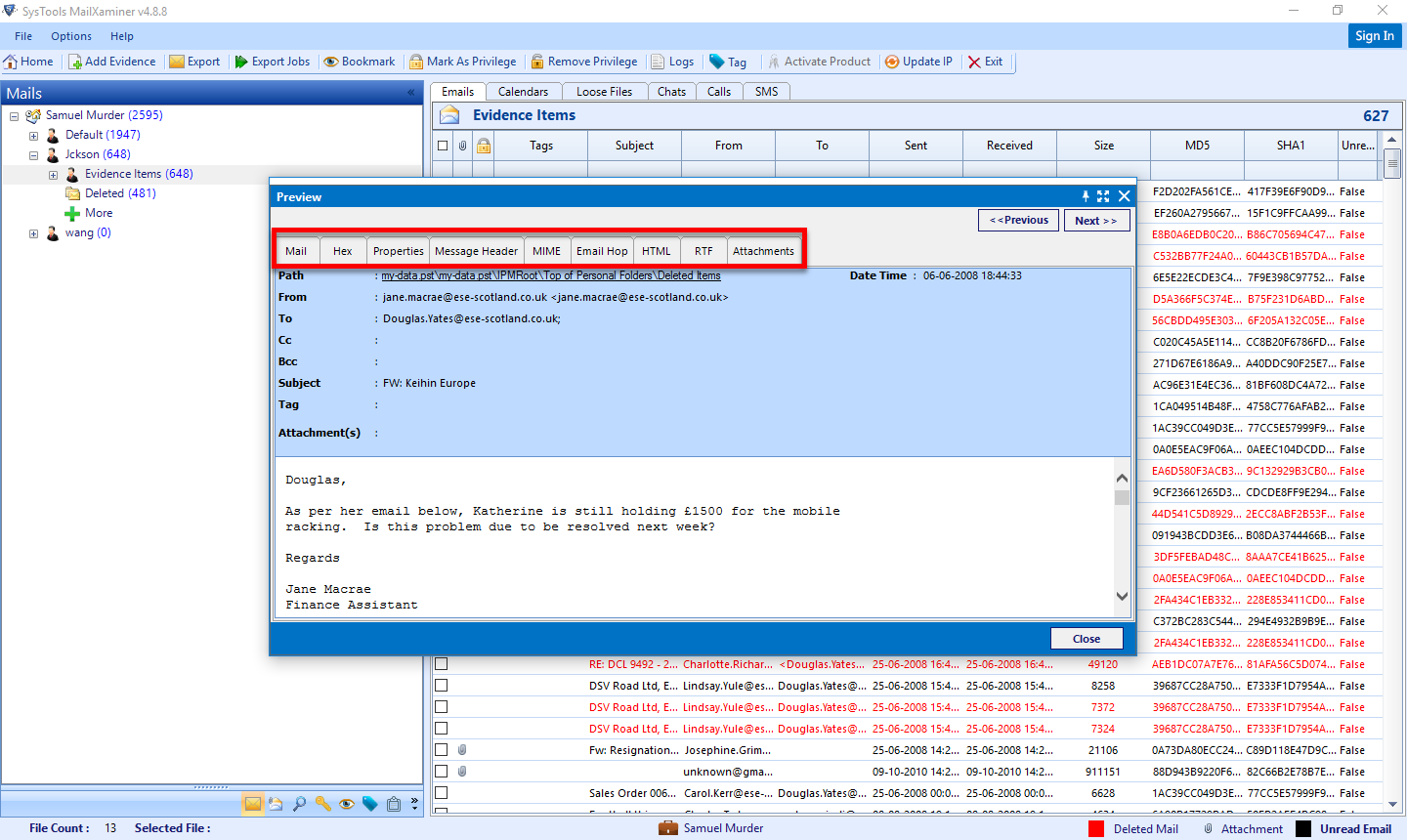Open the bottom bar overflow chevron dropdown

tap(414, 804)
